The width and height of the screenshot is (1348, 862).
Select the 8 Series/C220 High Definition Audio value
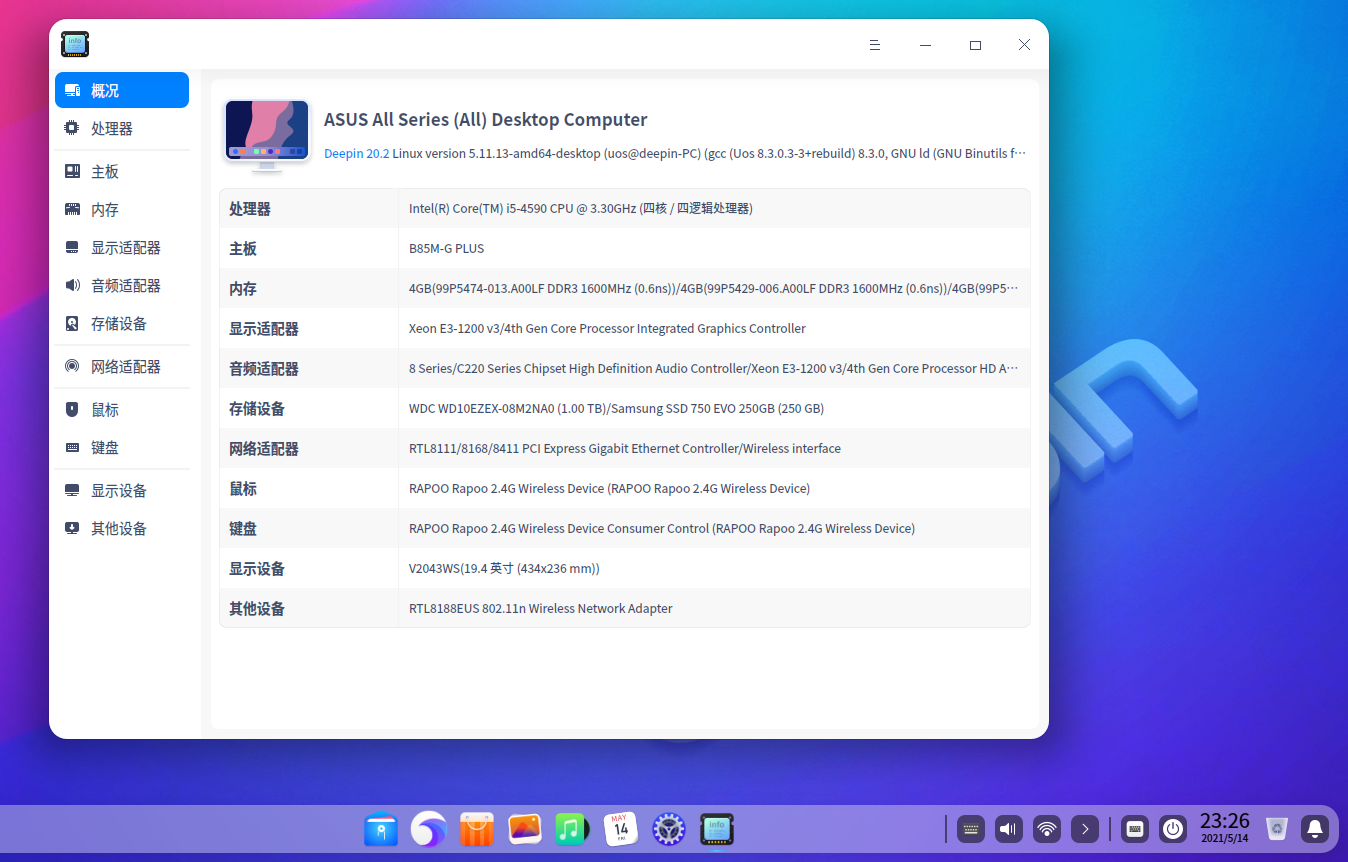[714, 369]
